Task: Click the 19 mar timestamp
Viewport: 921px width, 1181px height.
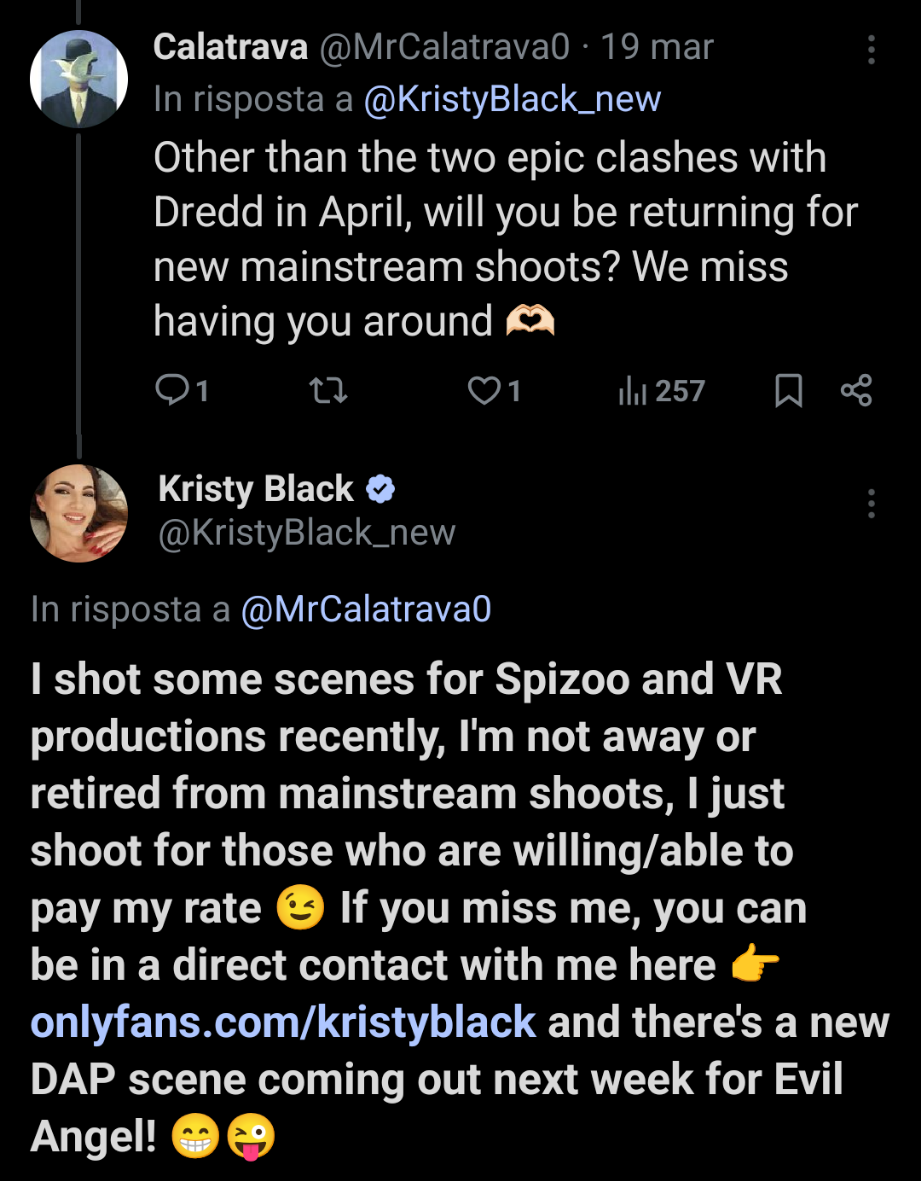Action: (657, 46)
